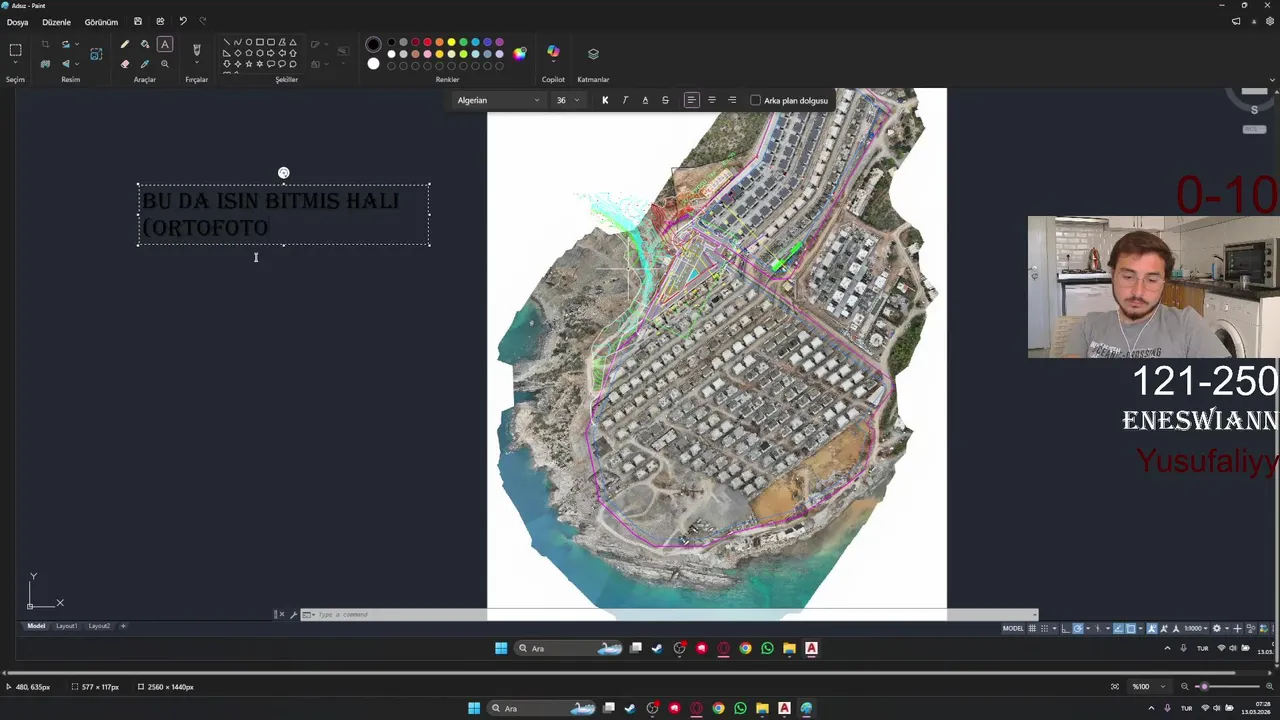Choose the Magnifier zoom tool
Image resolution: width=1280 pixels, height=720 pixels.
pos(165,64)
